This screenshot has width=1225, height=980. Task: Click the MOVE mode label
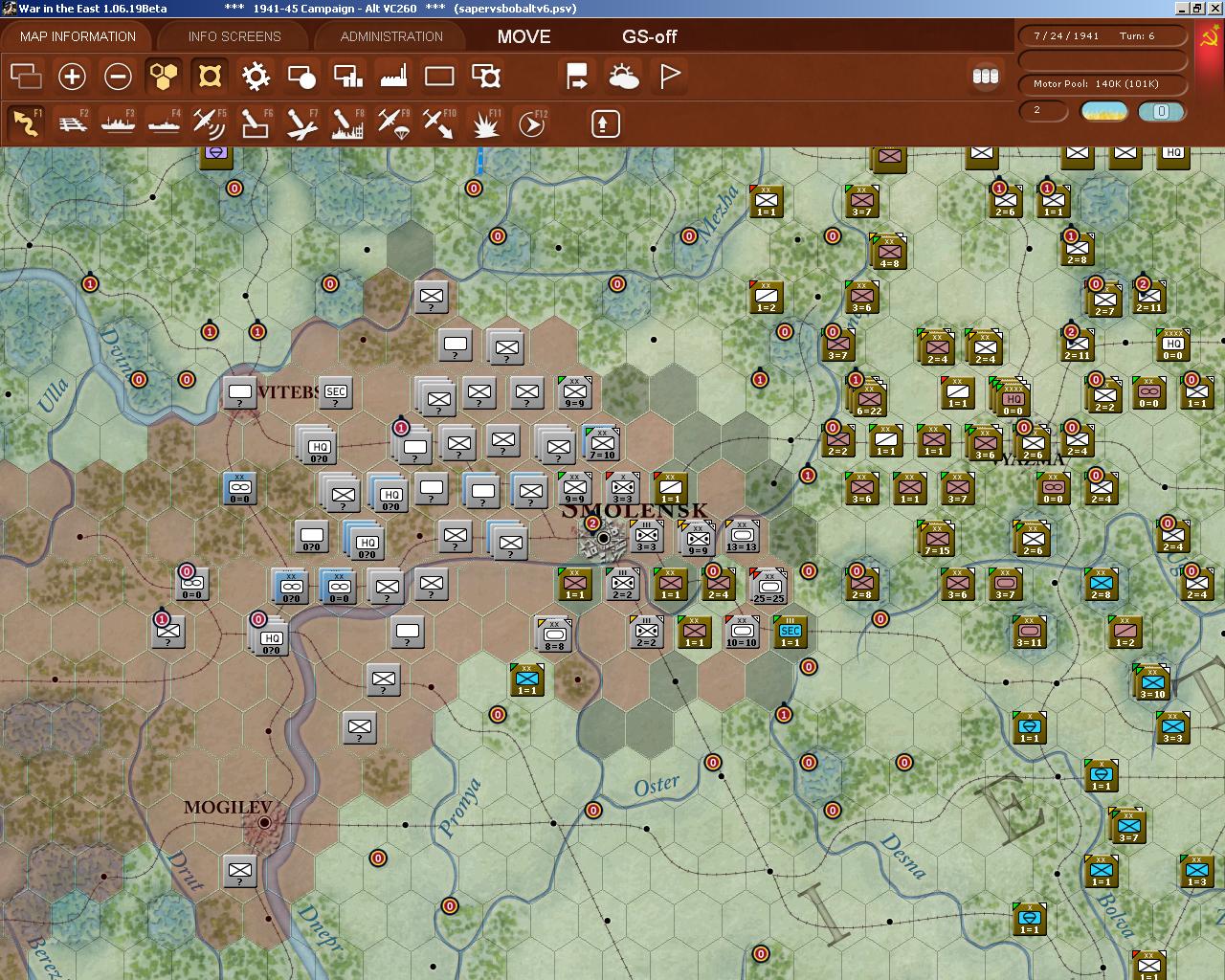(523, 36)
